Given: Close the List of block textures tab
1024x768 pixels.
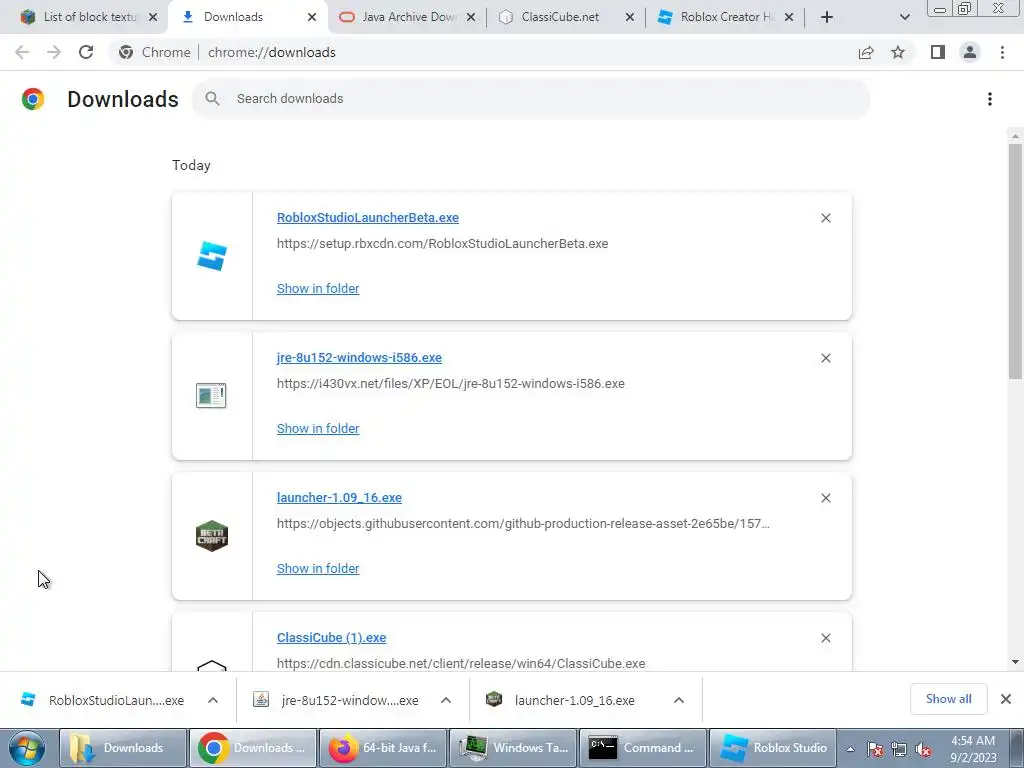Looking at the screenshot, I should [153, 17].
